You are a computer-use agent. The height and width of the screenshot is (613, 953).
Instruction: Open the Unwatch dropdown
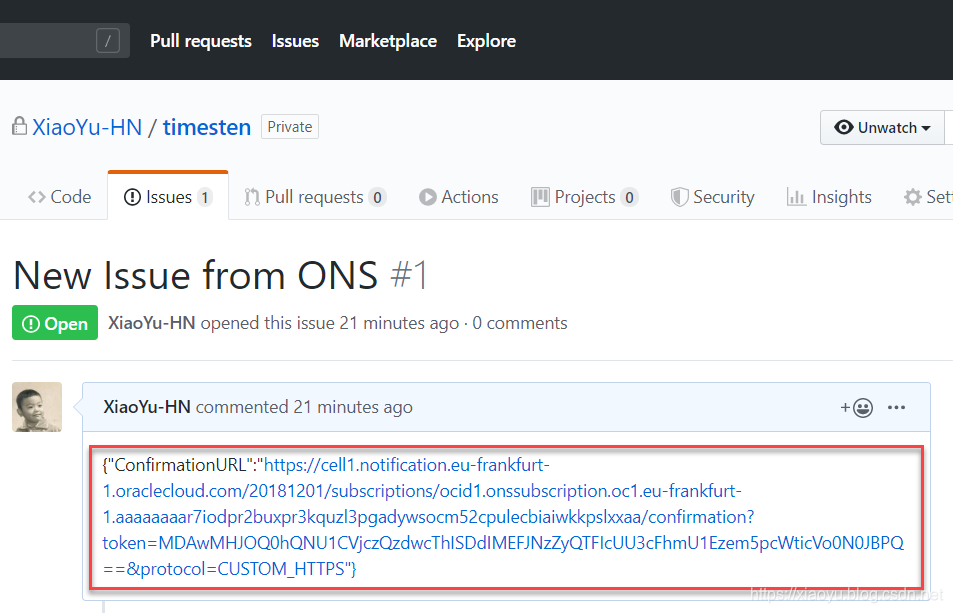pos(882,128)
